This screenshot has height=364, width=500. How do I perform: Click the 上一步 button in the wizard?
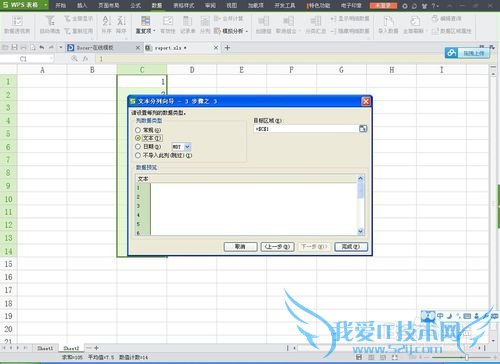pos(277,247)
